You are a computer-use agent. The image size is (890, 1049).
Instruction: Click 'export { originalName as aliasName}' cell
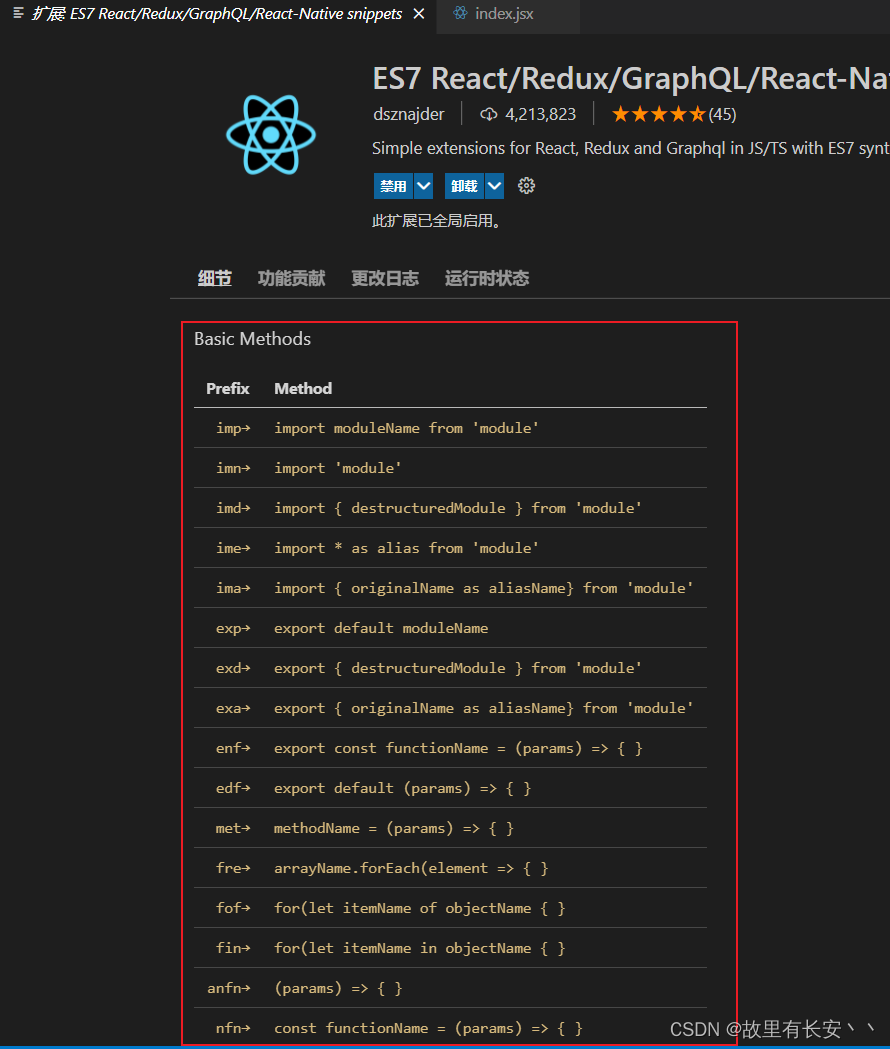[x=483, y=708]
